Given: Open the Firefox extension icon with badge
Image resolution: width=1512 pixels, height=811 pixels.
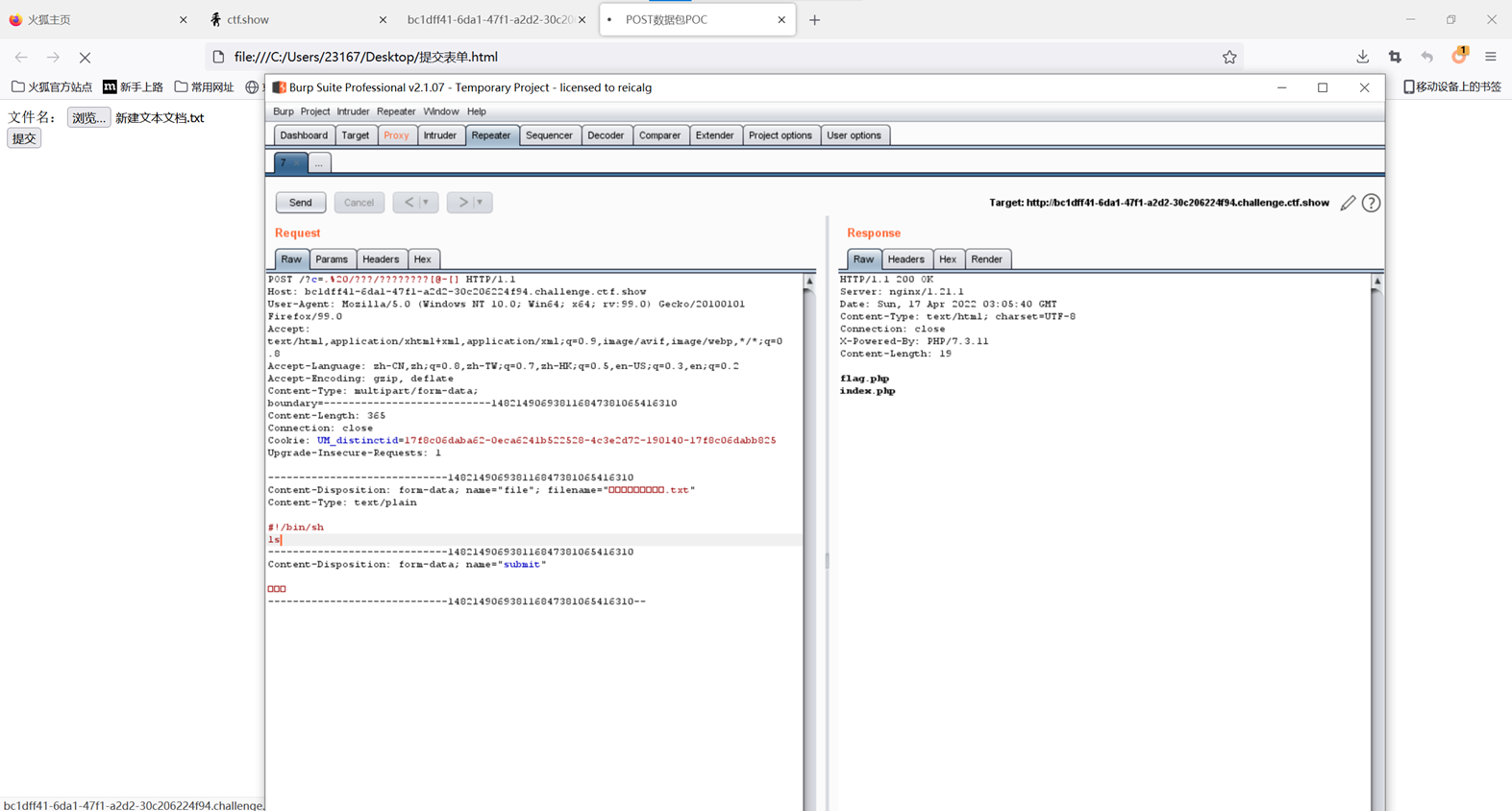Looking at the screenshot, I should click(1459, 56).
